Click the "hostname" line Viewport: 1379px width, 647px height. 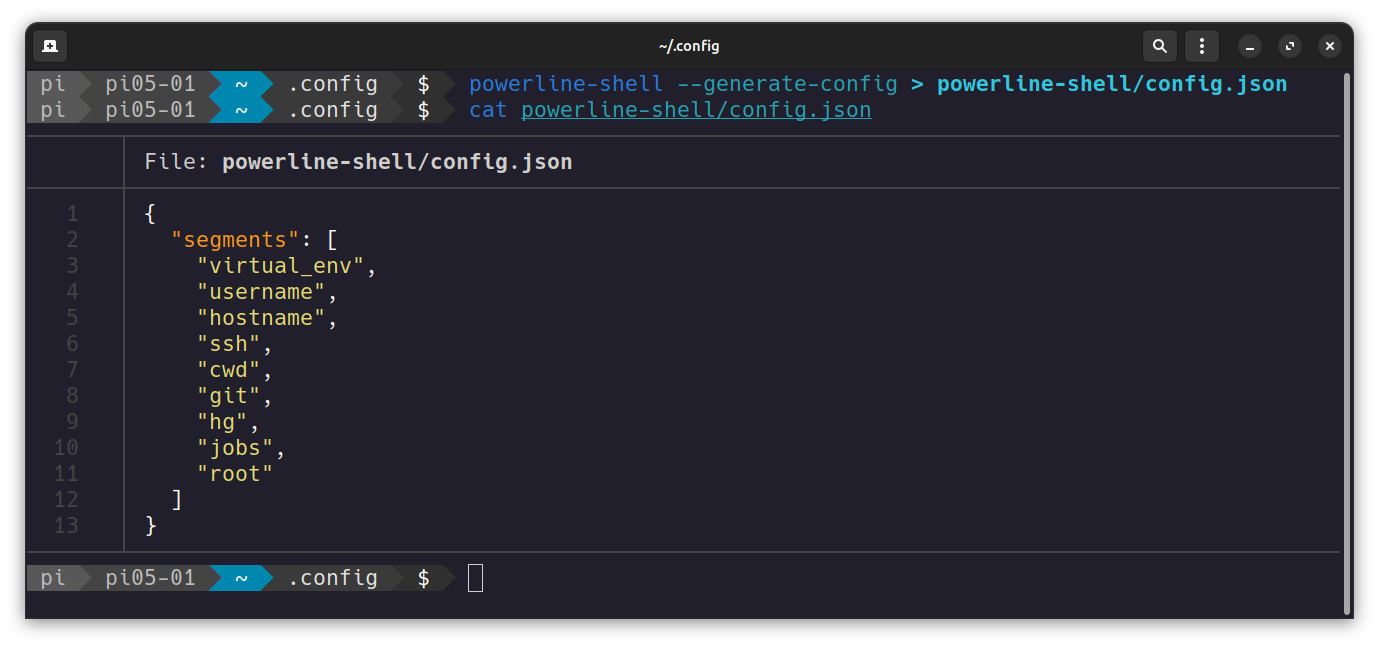pos(267,318)
